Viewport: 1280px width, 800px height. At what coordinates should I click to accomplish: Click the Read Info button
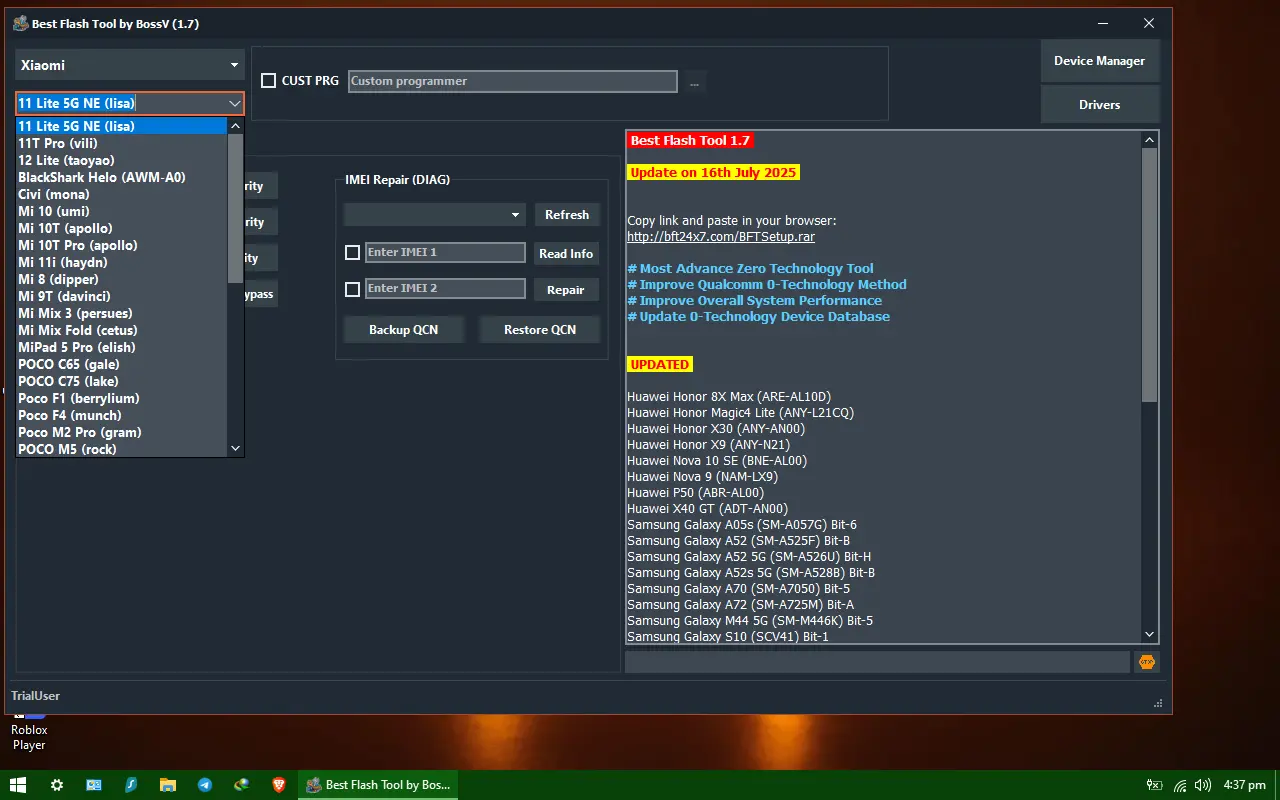coord(566,253)
